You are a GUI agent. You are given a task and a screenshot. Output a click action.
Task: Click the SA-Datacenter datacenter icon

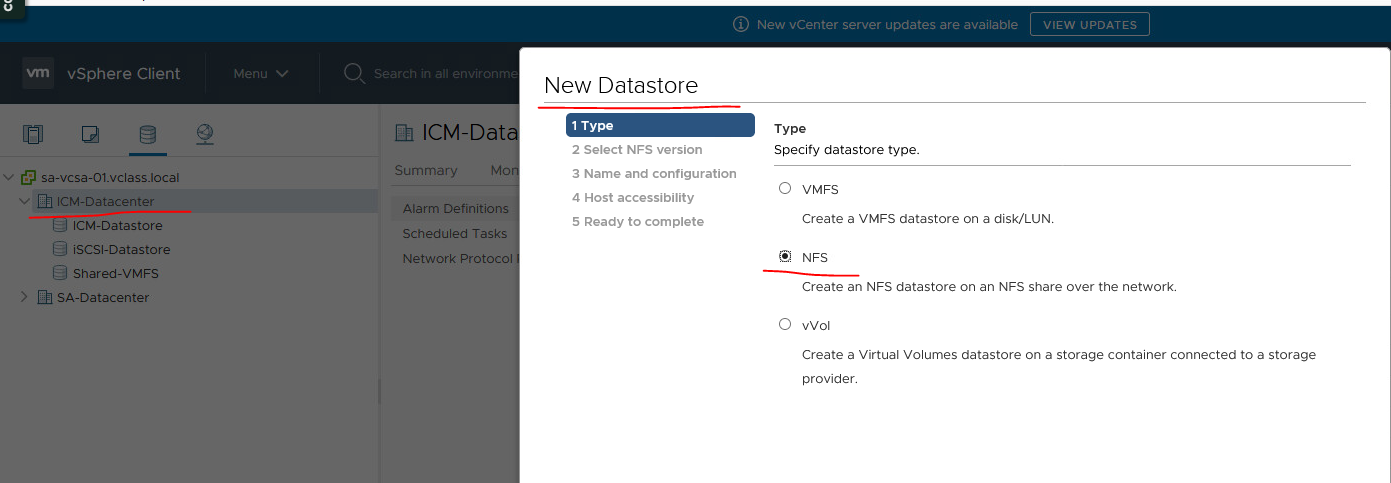pyautogui.click(x=45, y=297)
